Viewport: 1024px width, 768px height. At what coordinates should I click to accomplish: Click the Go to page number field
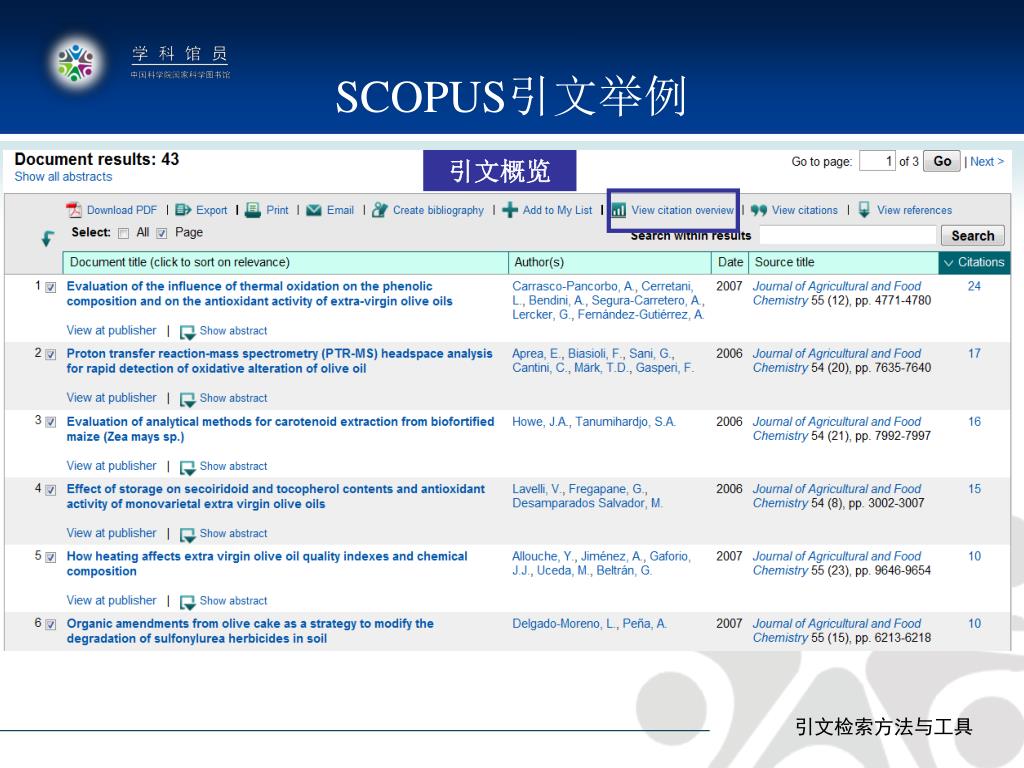click(x=877, y=161)
